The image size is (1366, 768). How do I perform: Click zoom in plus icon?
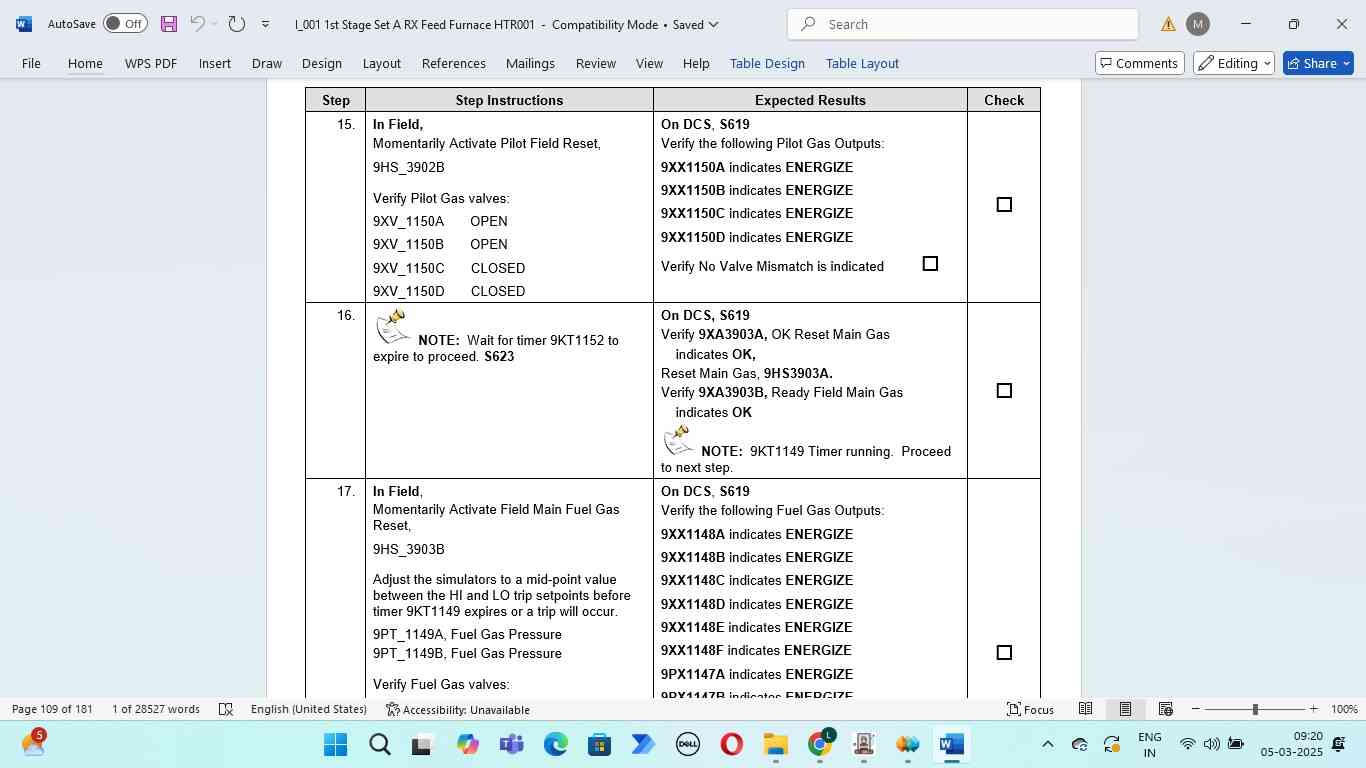[x=1313, y=709]
